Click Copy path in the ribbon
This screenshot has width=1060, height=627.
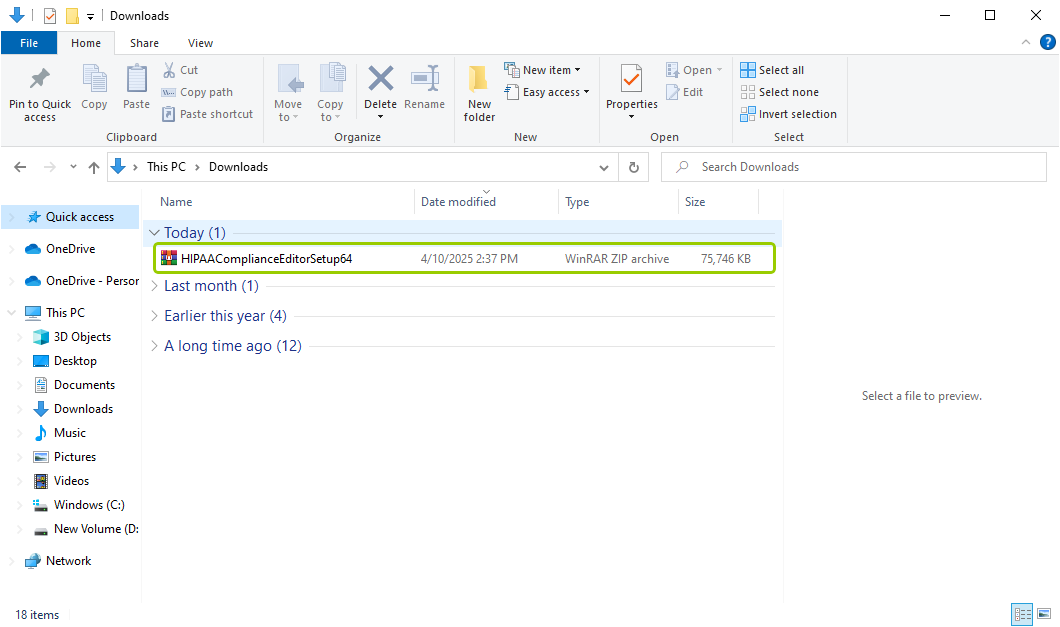pos(197,92)
